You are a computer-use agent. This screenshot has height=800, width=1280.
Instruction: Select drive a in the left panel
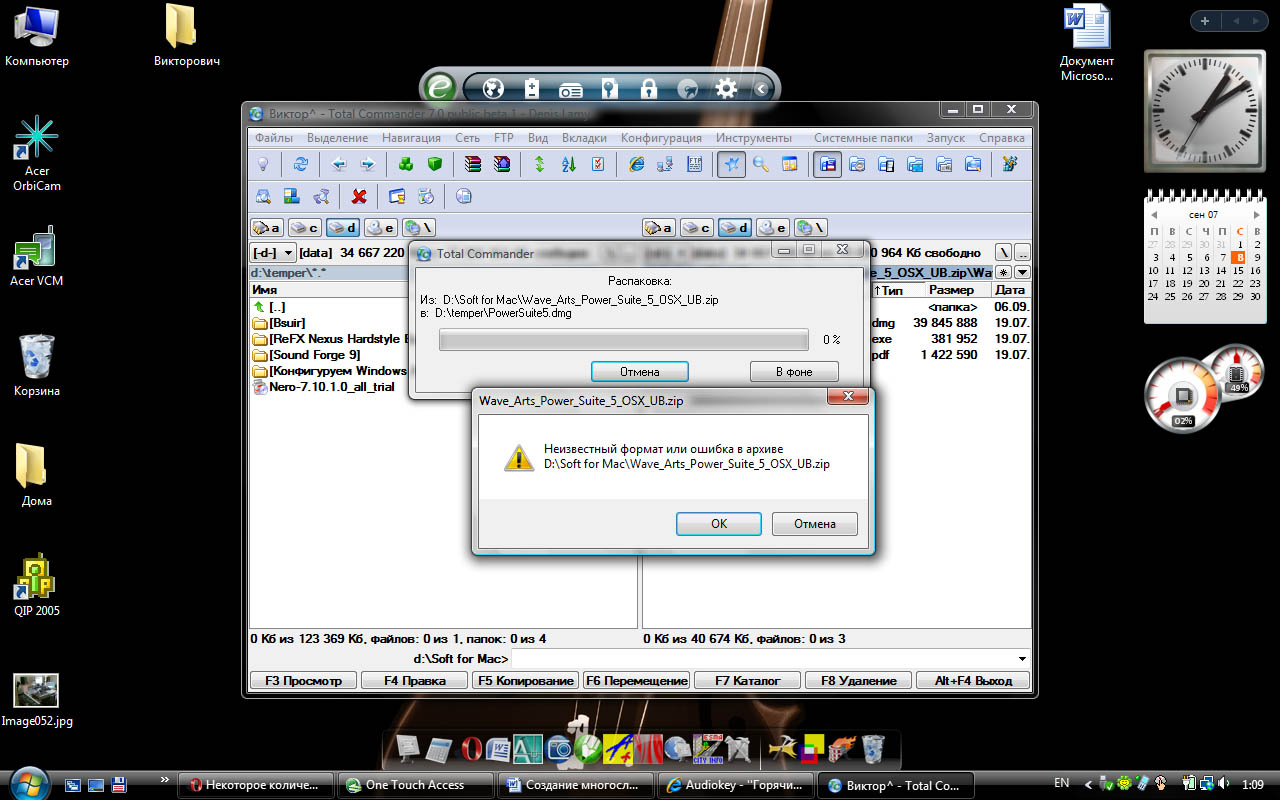coord(267,228)
